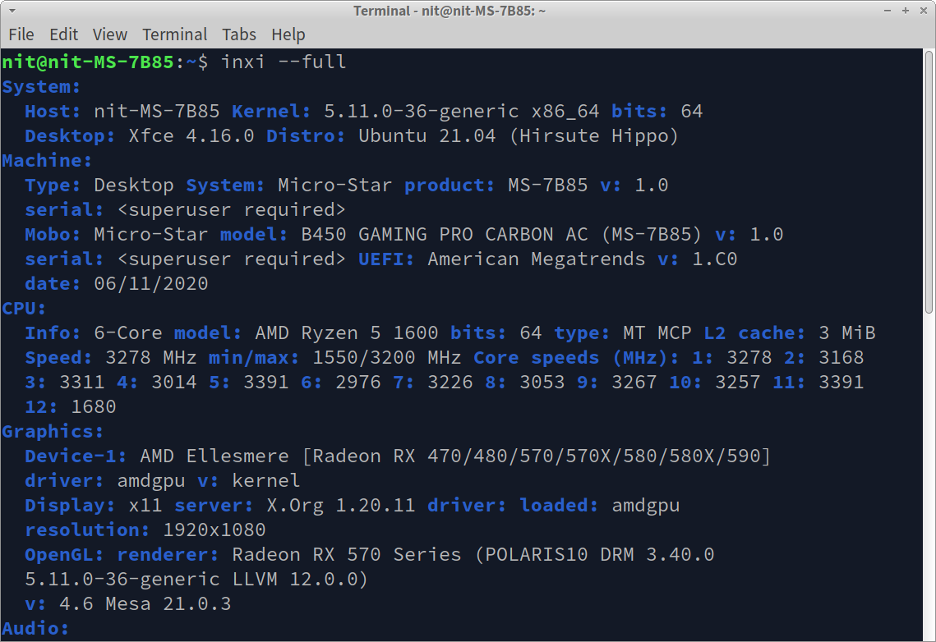Open the Terminal menu

pos(174,35)
